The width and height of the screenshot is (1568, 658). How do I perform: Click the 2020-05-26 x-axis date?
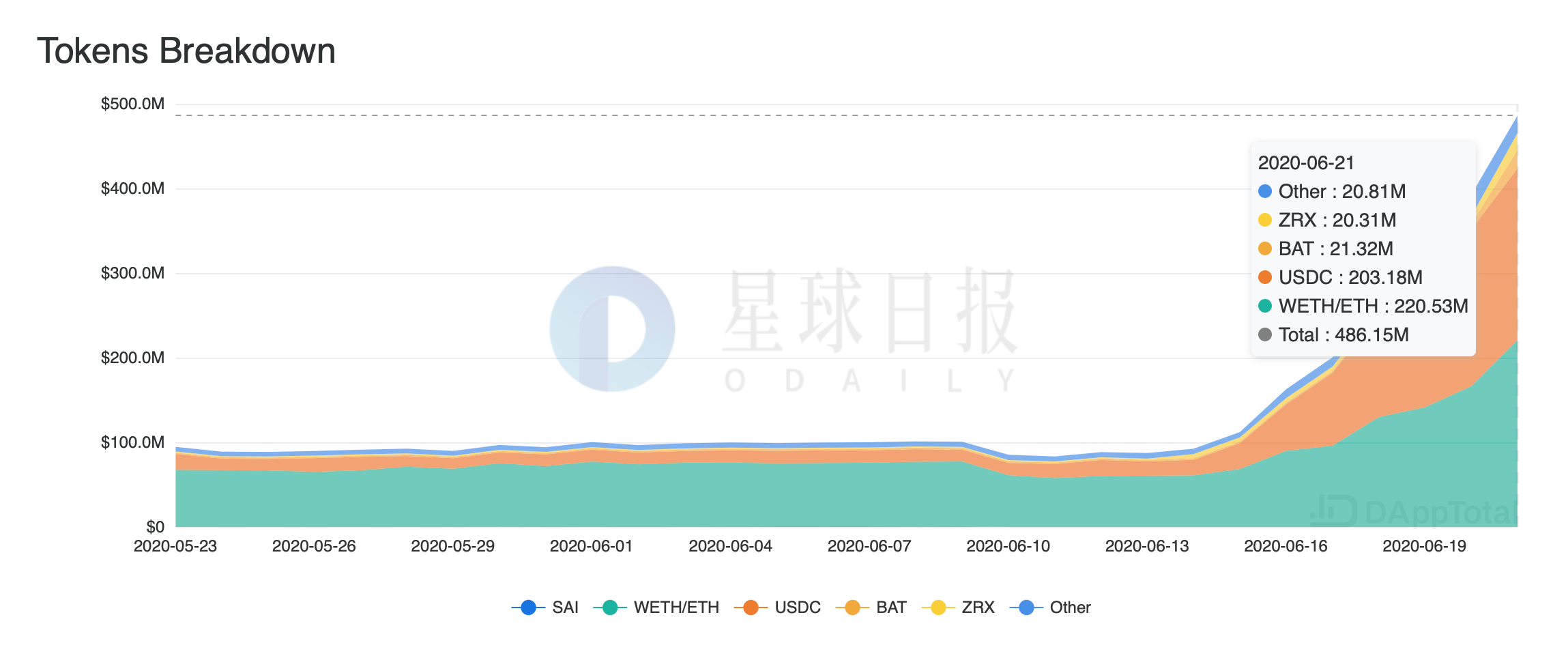click(x=314, y=546)
